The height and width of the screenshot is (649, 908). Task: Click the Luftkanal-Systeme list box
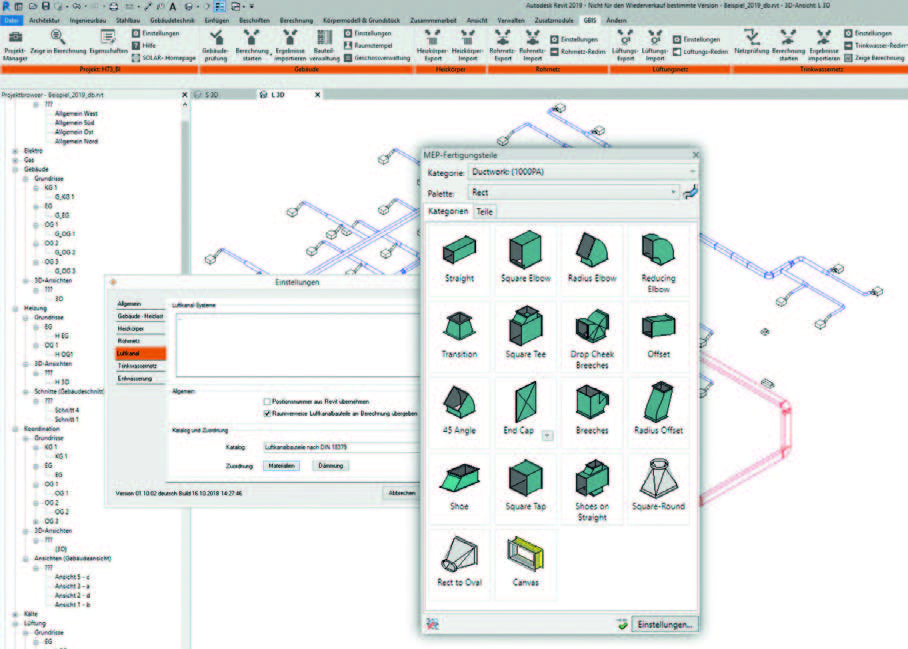pyautogui.click(x=298, y=345)
